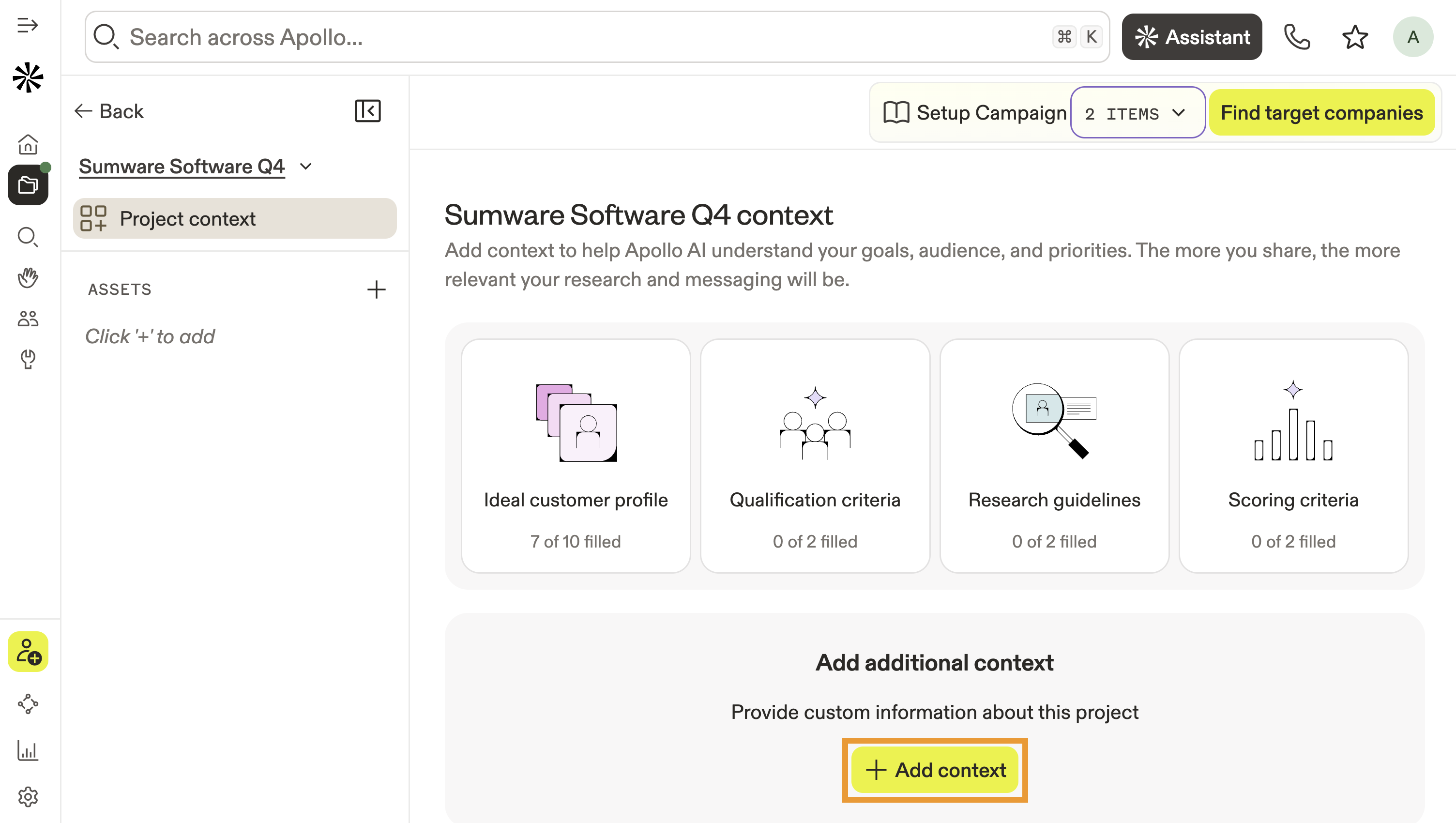Screen dimensions: 1456x823
Task: Add a new asset with plus
Action: click(376, 290)
